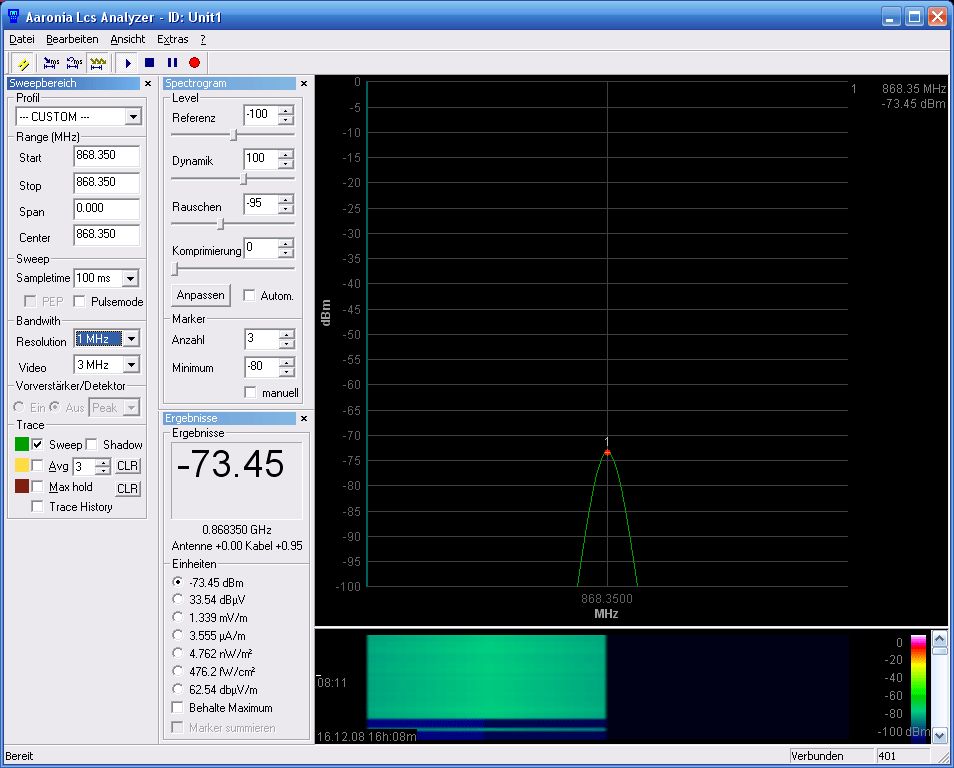Enable the Max hold trace checkbox
Screen dimensions: 954x768
tap(39, 487)
